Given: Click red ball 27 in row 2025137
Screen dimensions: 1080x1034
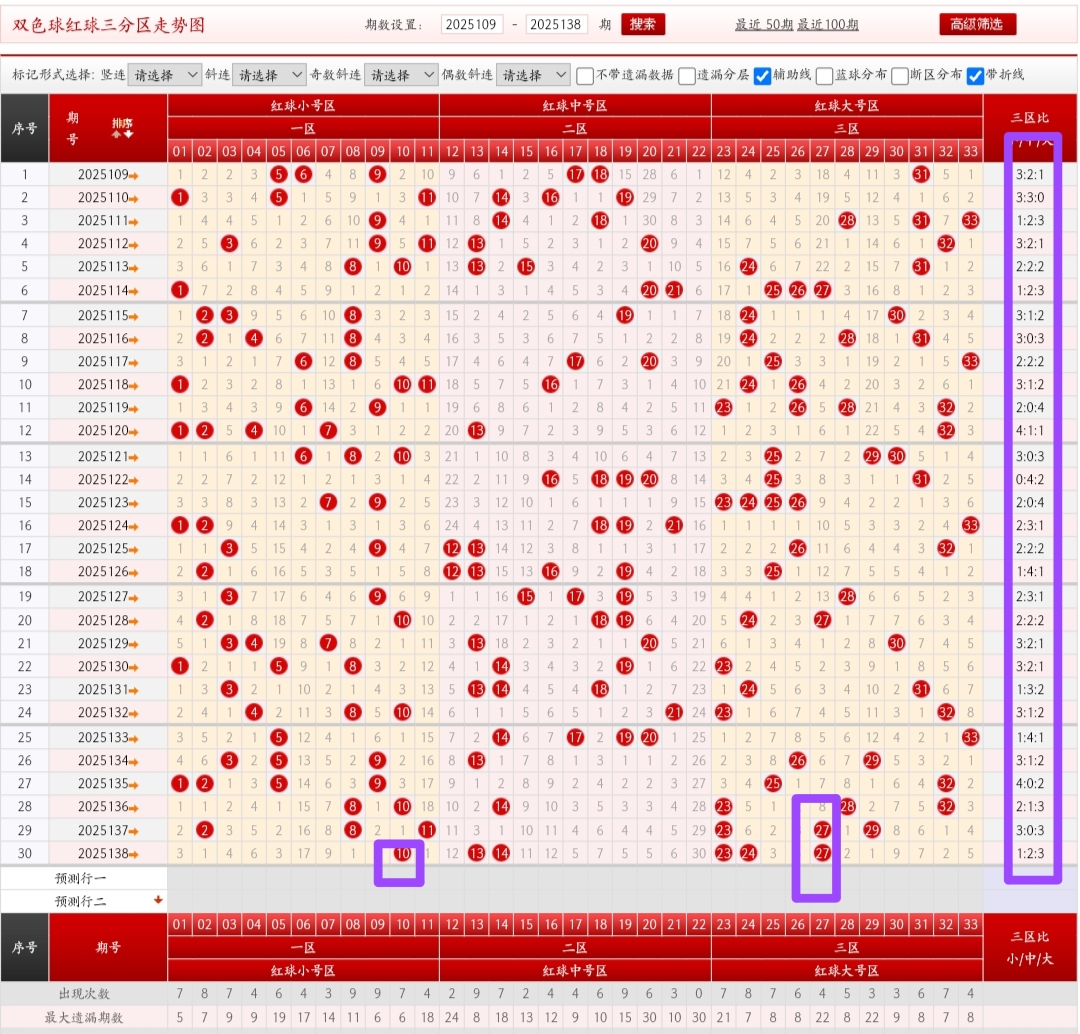Looking at the screenshot, I should [822, 829].
